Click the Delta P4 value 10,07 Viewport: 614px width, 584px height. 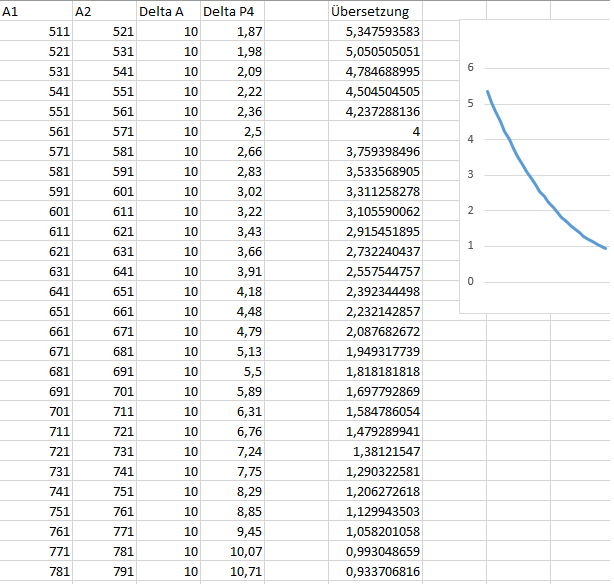coord(233,551)
